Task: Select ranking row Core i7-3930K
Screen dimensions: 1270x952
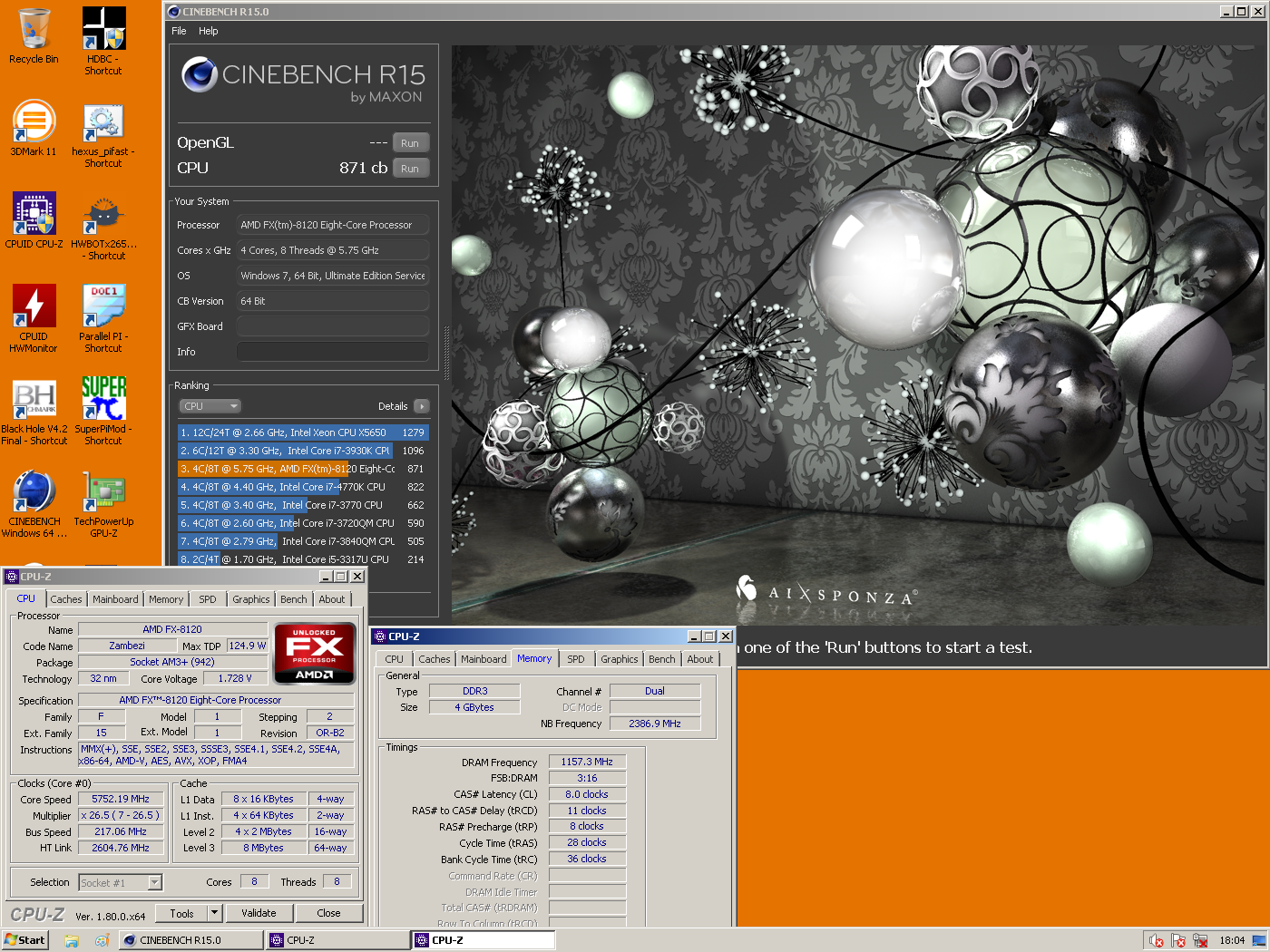Action: click(x=303, y=451)
